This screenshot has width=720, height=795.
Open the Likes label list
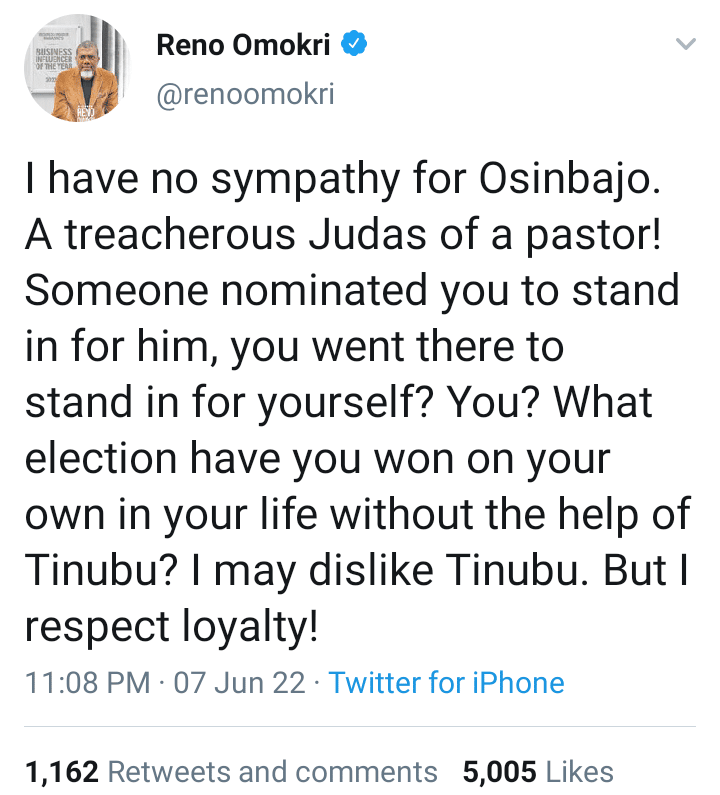click(582, 771)
